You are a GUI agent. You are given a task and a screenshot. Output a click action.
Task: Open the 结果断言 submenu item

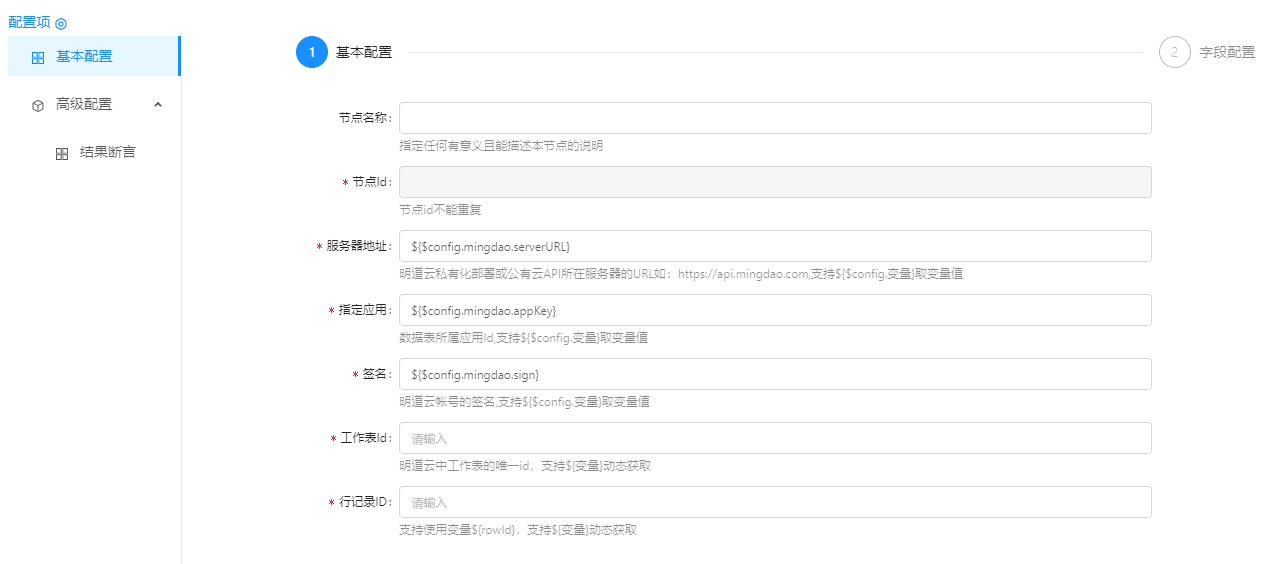(107, 153)
